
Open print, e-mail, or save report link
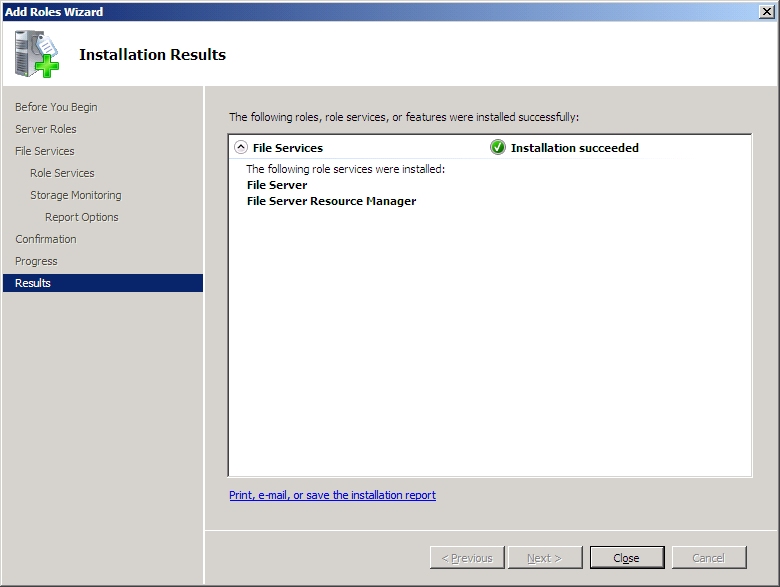pos(332,495)
